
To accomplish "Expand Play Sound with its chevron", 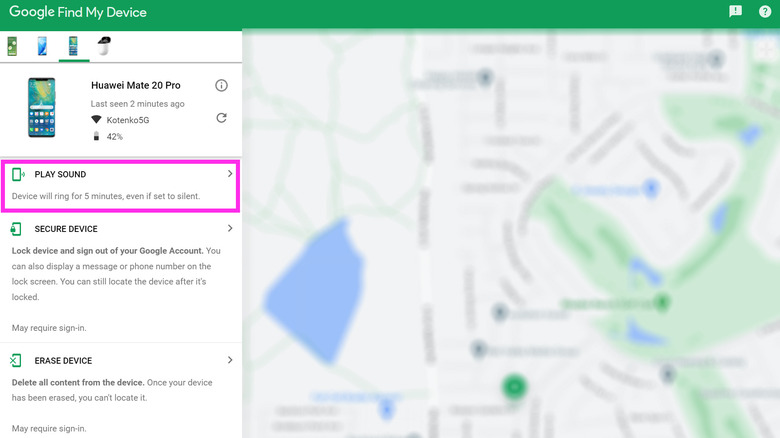I will pos(230,174).
